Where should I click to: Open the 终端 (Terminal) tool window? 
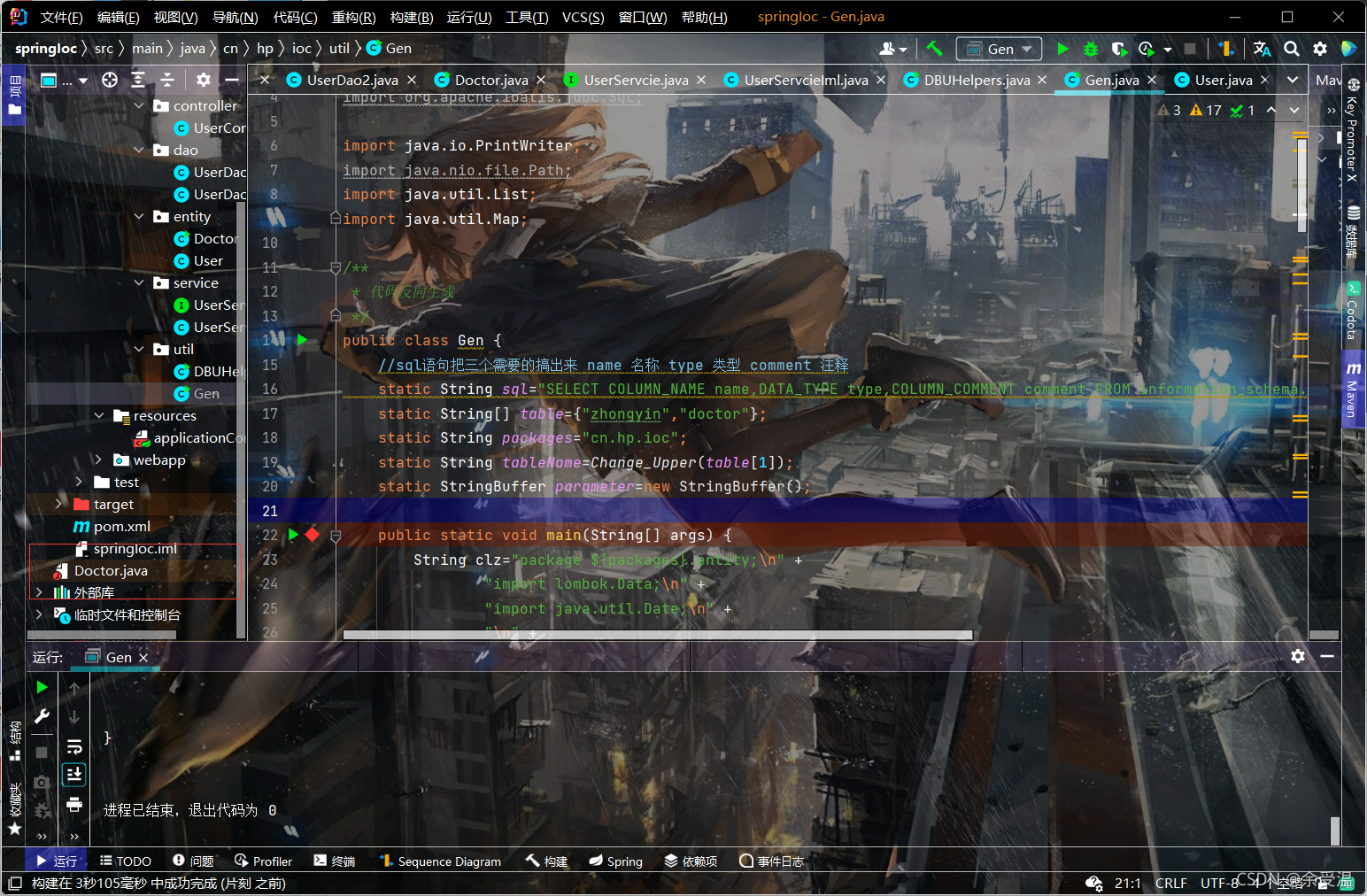335,861
